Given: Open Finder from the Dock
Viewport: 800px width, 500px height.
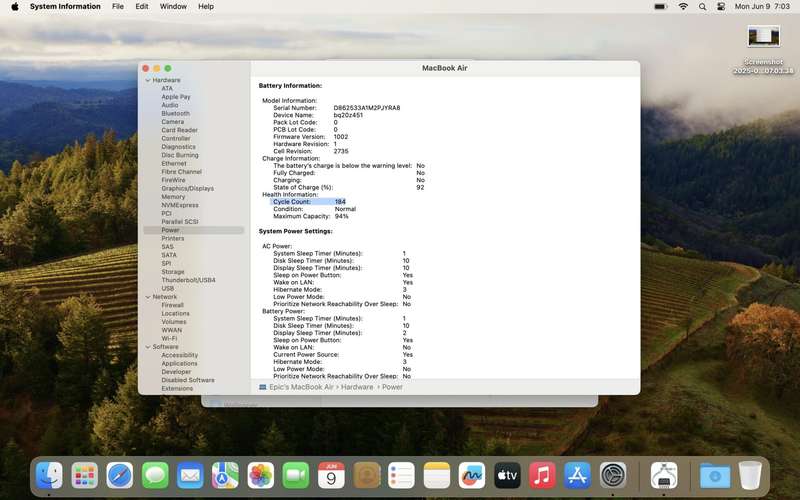Looking at the screenshot, I should (x=49, y=475).
